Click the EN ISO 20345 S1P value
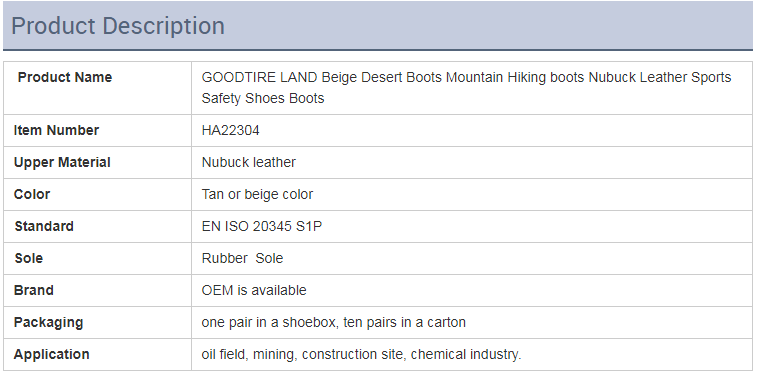The image size is (757, 376). click(262, 226)
